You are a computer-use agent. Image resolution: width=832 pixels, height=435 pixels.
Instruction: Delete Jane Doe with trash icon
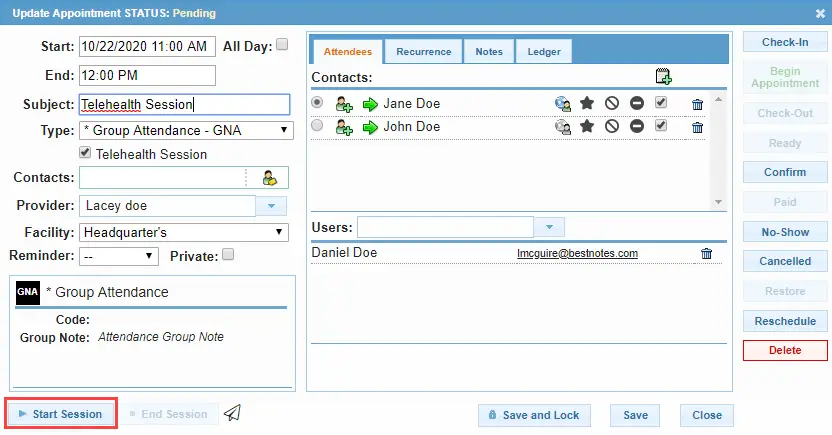coord(697,105)
